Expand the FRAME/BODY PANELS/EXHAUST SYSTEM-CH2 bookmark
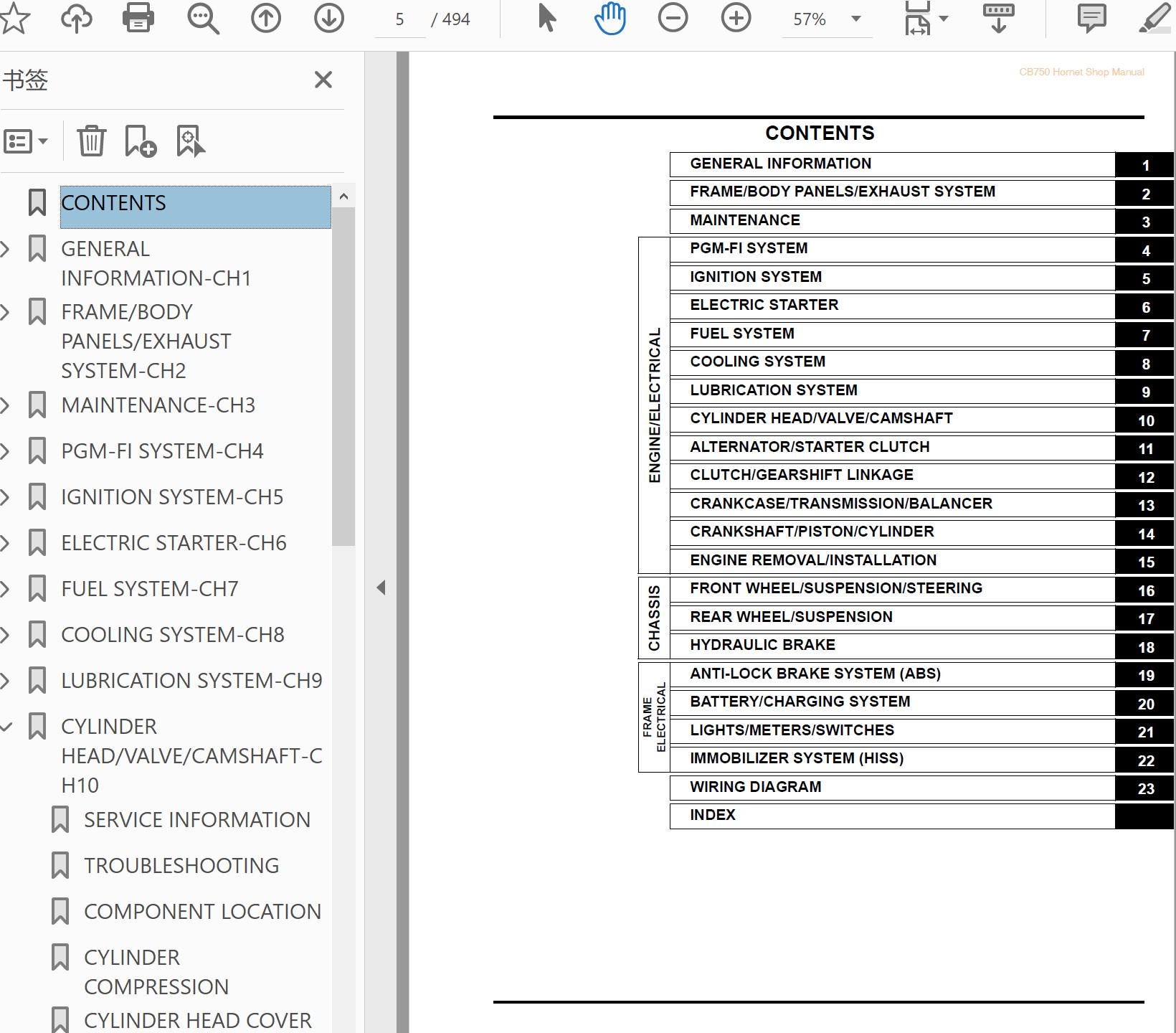The width and height of the screenshot is (1176, 1033). click(x=6, y=312)
